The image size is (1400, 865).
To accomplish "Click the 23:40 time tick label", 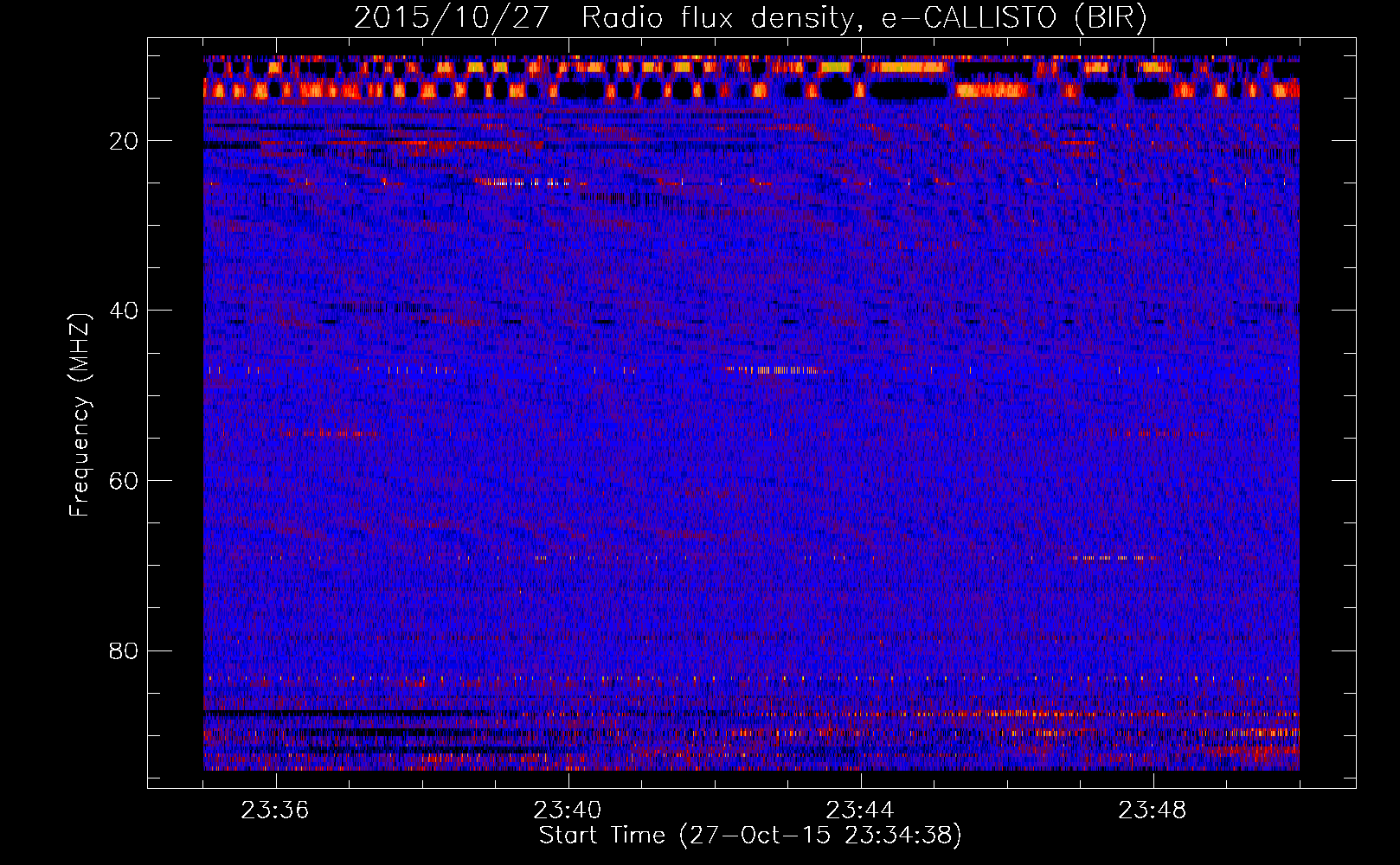I will click(568, 811).
